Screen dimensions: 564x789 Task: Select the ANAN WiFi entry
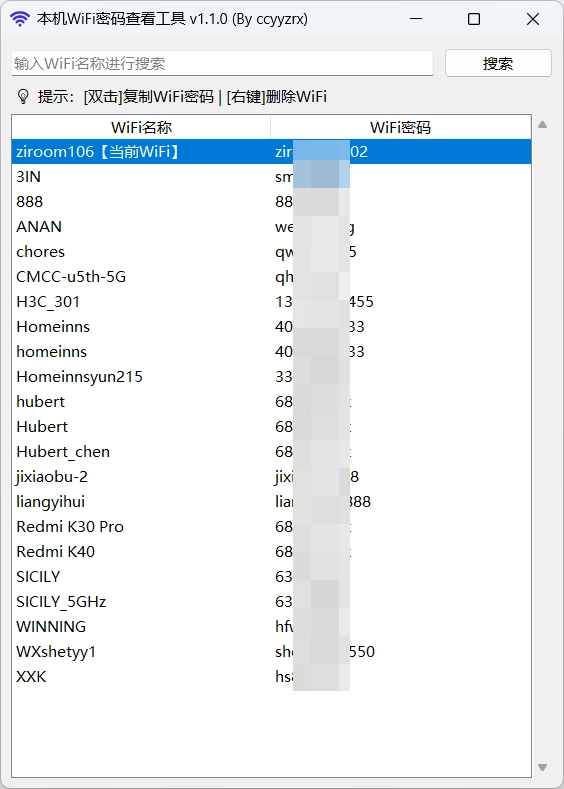(x=271, y=226)
